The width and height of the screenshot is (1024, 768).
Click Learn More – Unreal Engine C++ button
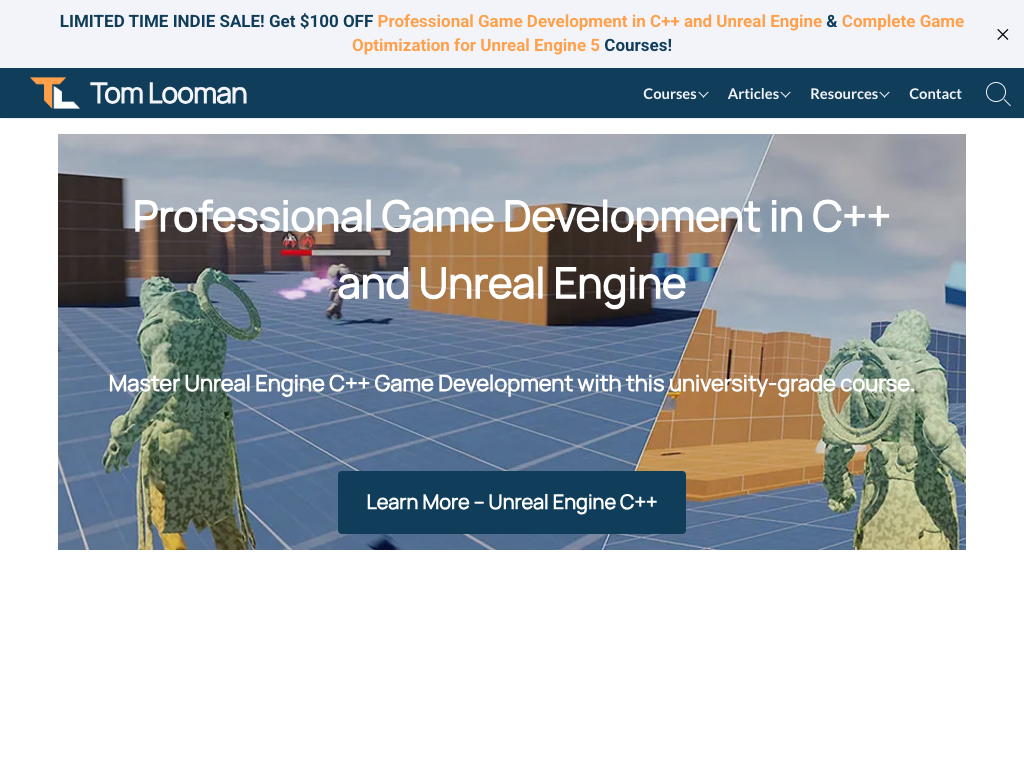(512, 502)
